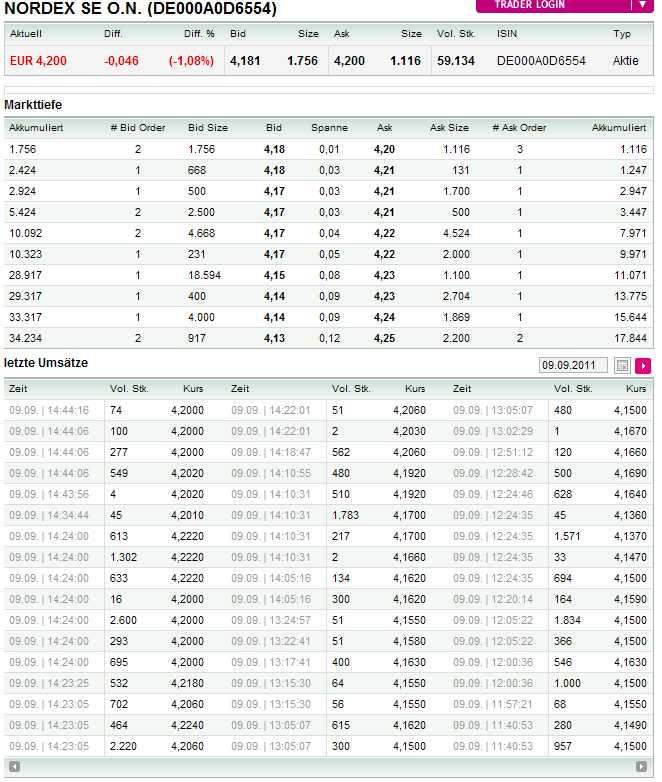Click the current price EUR 4,200
Screen dimensions: 662x782
coord(38,61)
